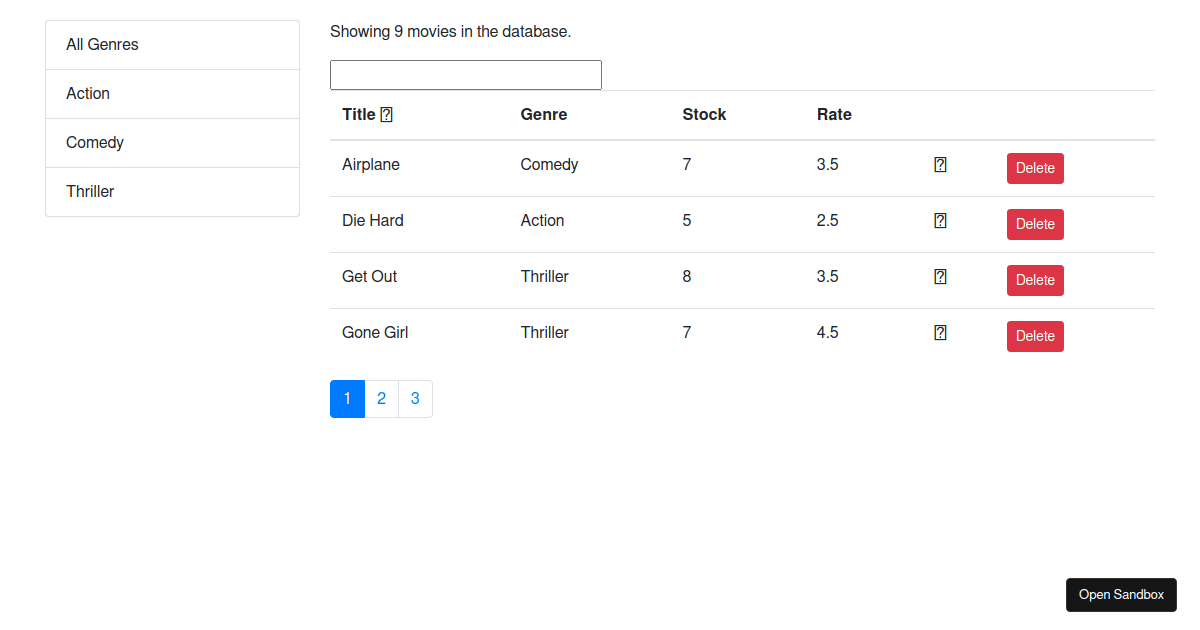Toggle the like icon in Die Hard row
The image size is (1200, 630).
(x=940, y=221)
